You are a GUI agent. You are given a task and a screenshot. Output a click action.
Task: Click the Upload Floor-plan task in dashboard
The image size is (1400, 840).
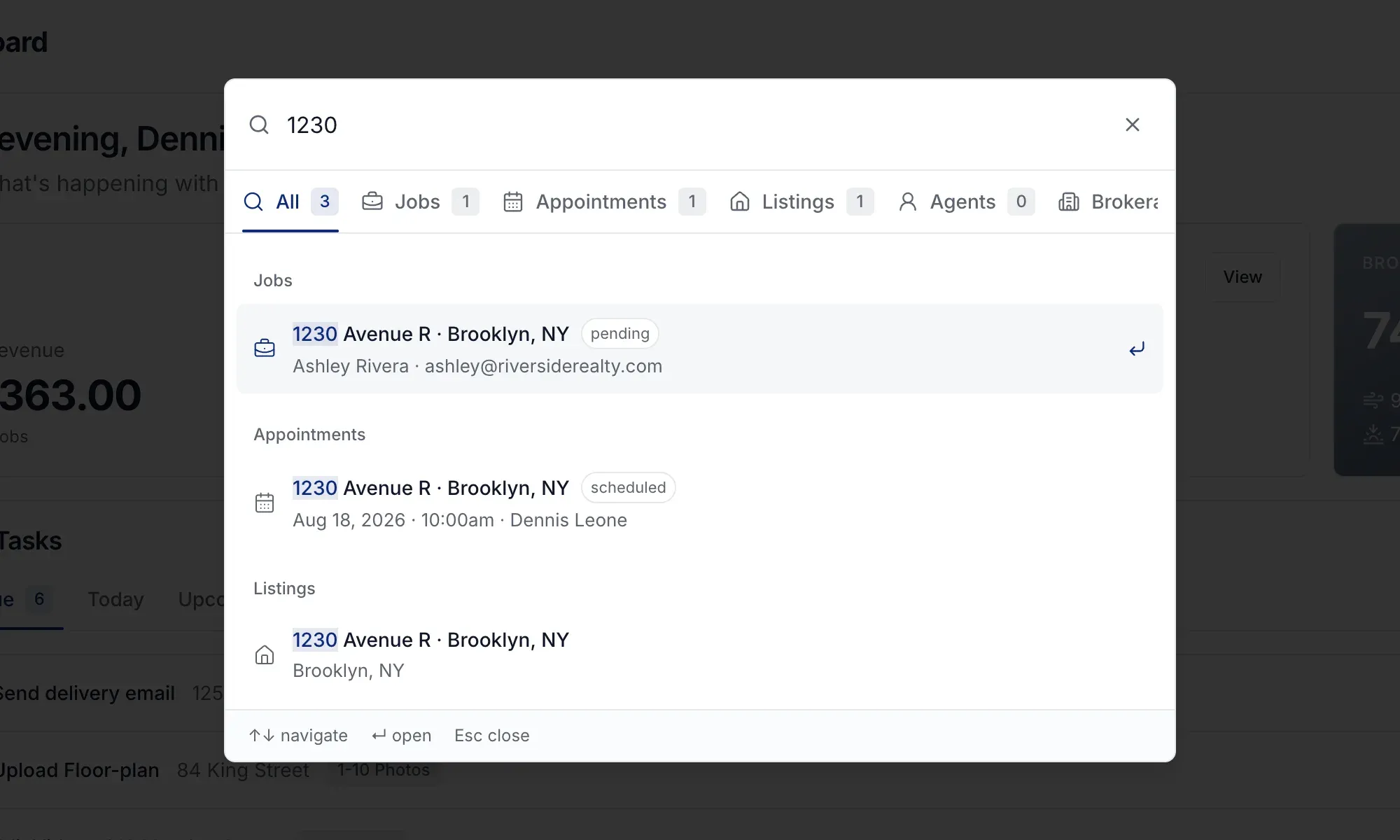pos(79,770)
